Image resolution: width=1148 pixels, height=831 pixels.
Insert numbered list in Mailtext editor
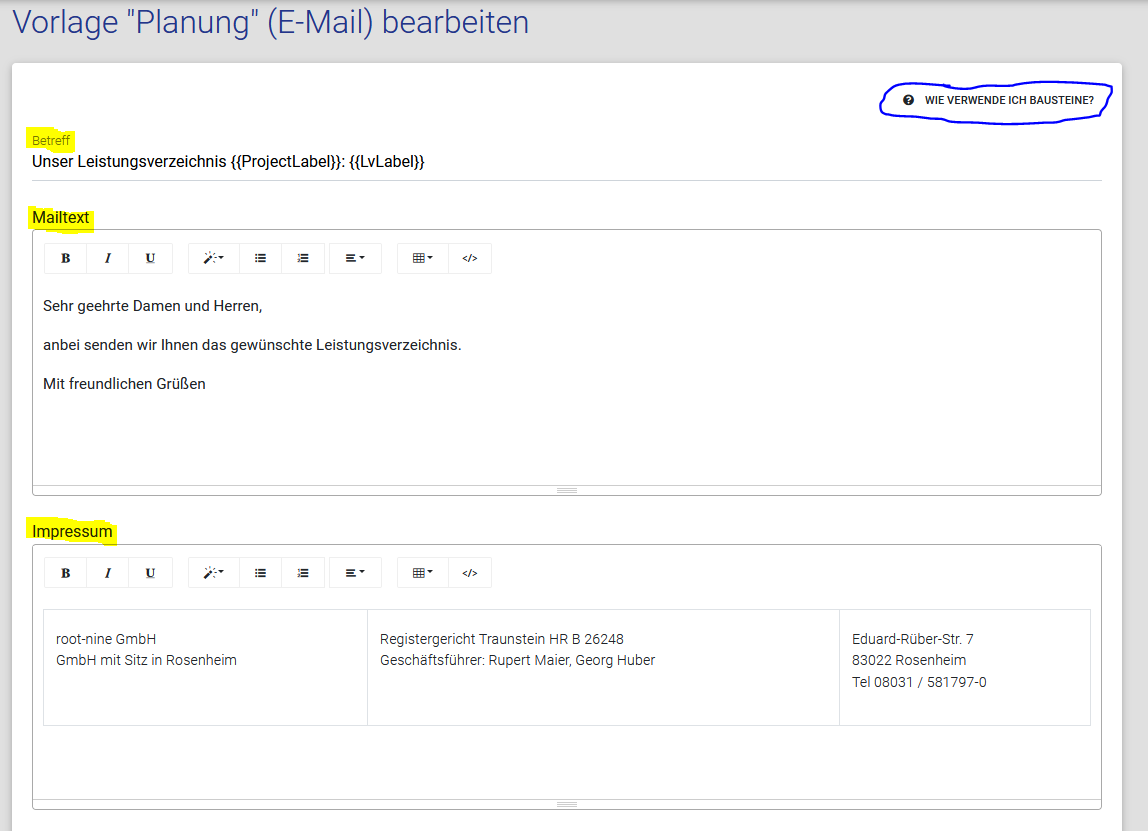(x=303, y=258)
